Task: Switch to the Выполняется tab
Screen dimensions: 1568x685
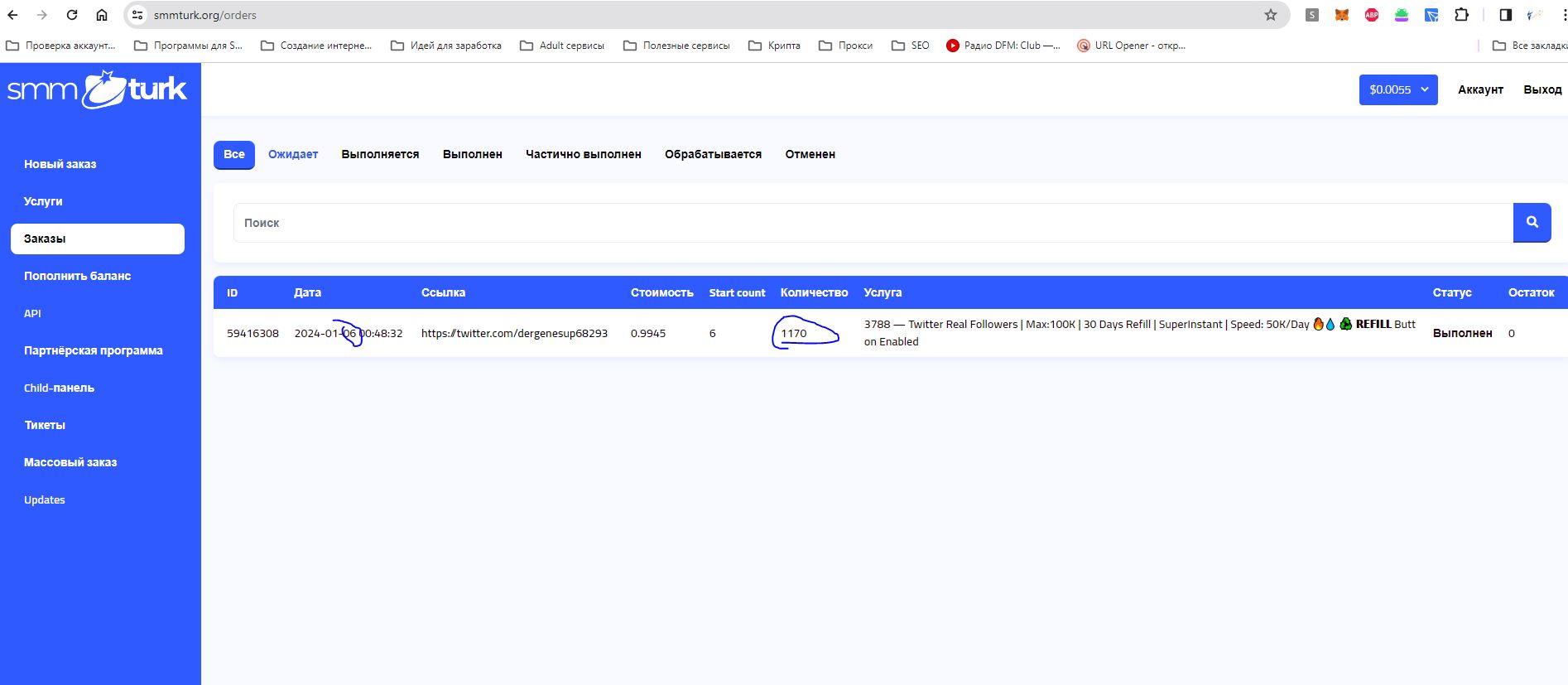Action: point(380,154)
